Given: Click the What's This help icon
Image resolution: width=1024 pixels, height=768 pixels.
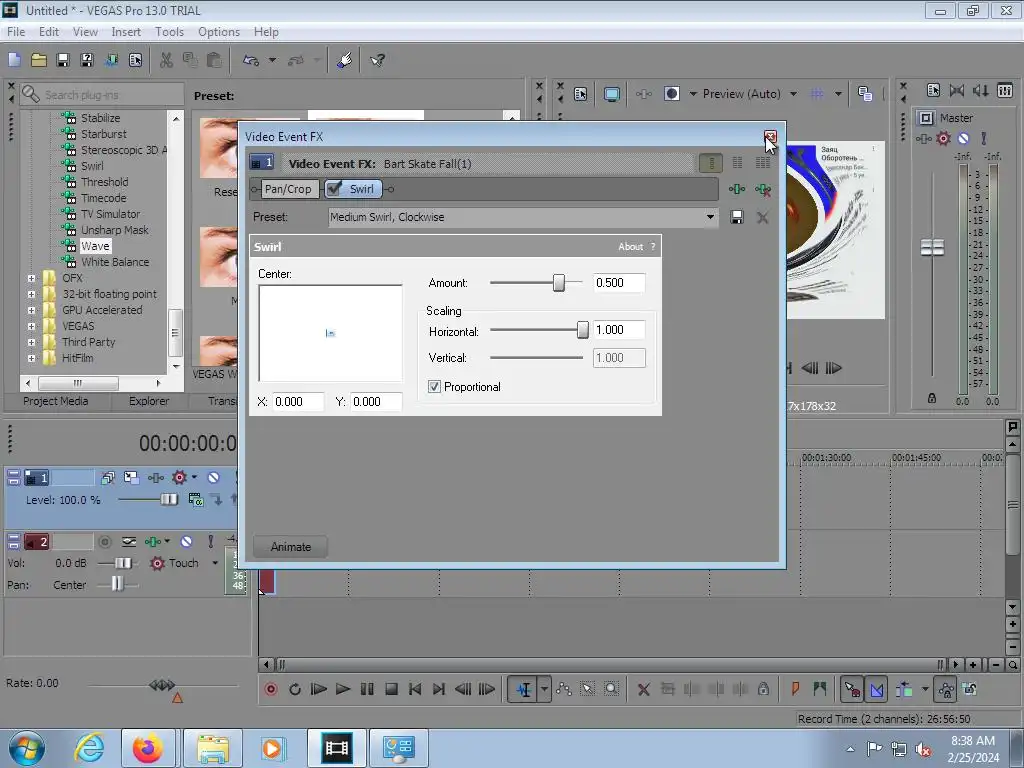Looking at the screenshot, I should [x=377, y=60].
